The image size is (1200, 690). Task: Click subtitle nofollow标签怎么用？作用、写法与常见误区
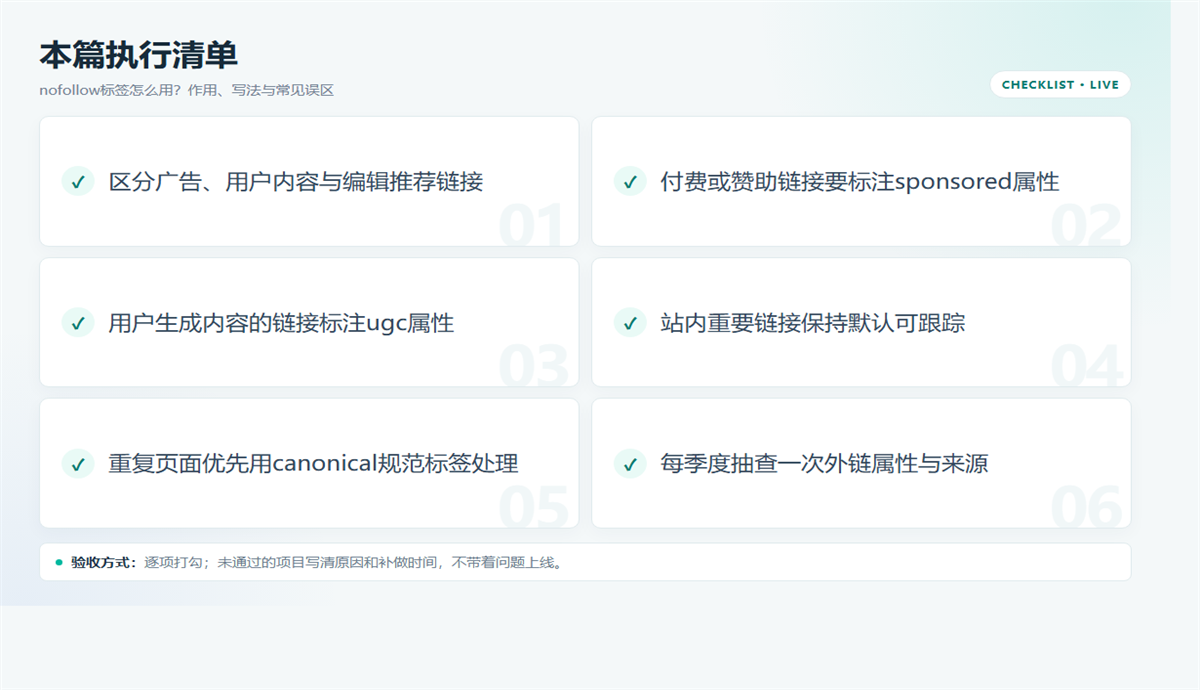tap(186, 90)
